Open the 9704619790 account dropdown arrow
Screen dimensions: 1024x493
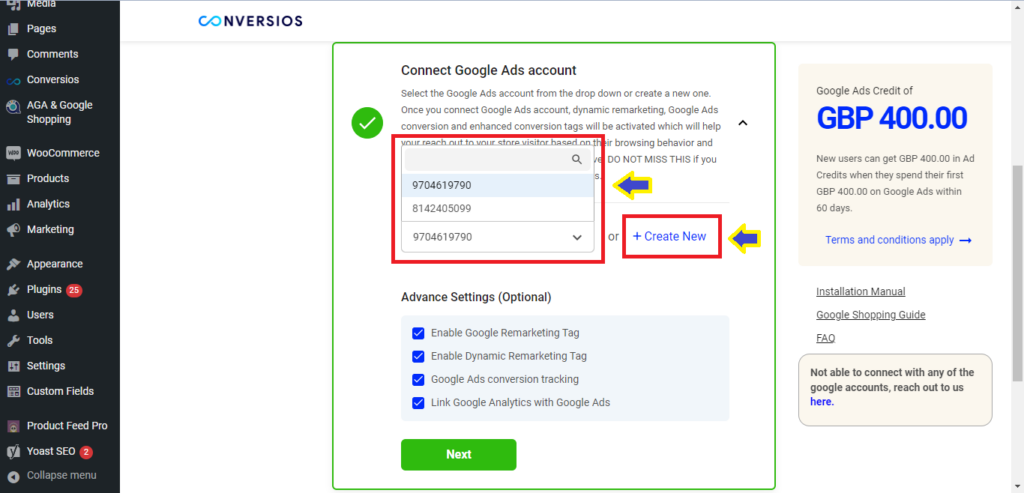(x=577, y=238)
